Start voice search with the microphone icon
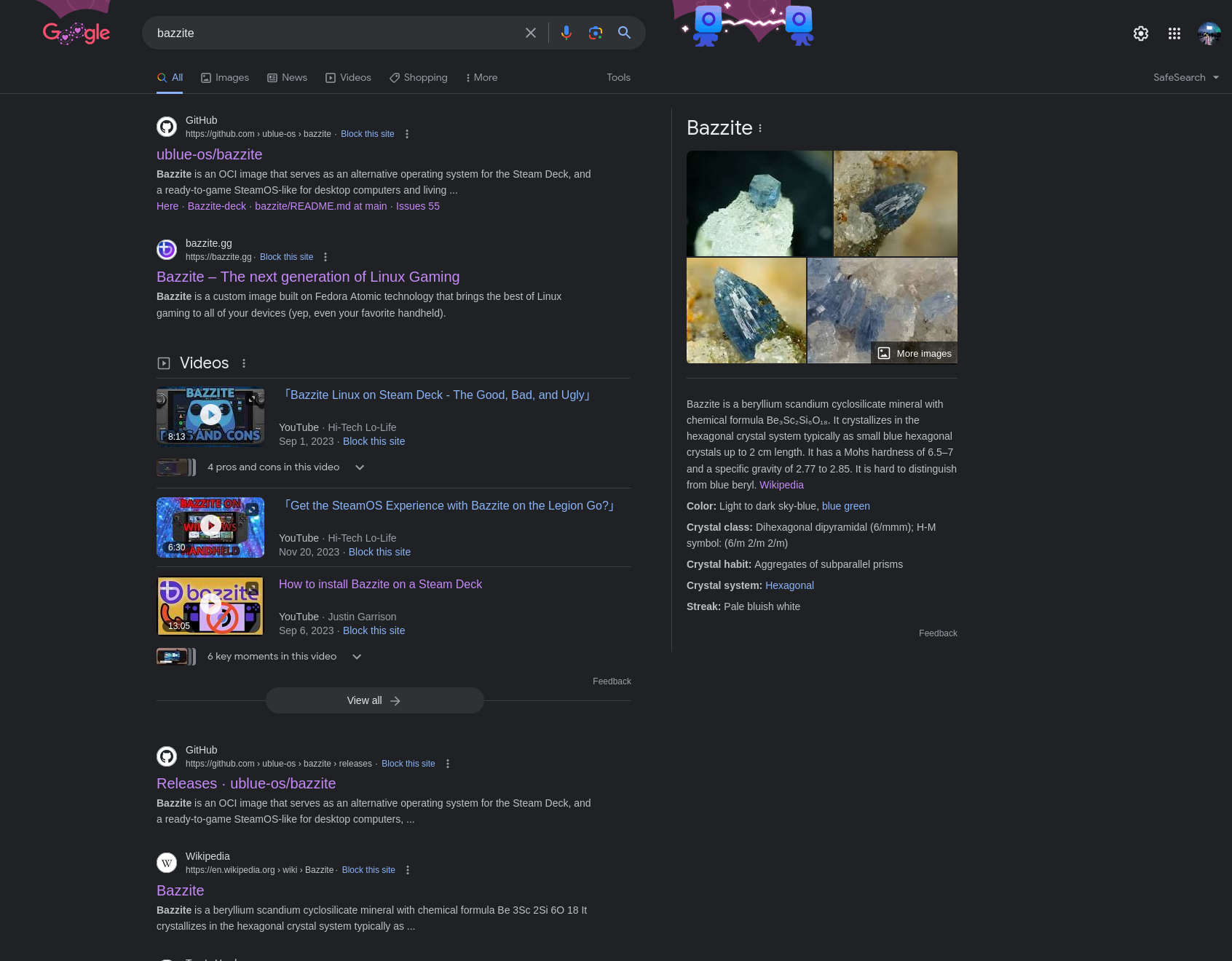This screenshot has height=961, width=1232. 566,33
